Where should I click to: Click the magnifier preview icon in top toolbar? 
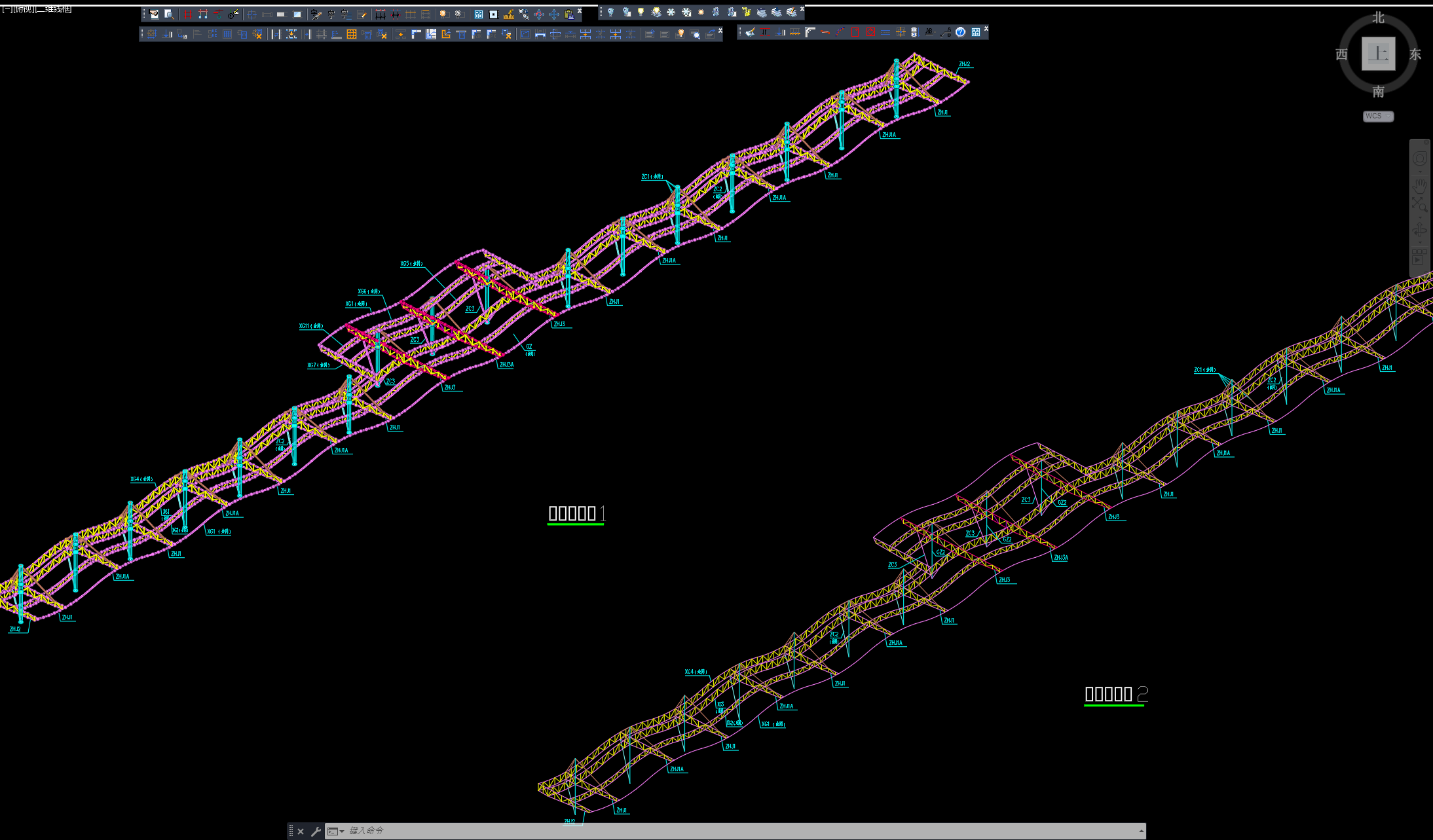(169, 14)
